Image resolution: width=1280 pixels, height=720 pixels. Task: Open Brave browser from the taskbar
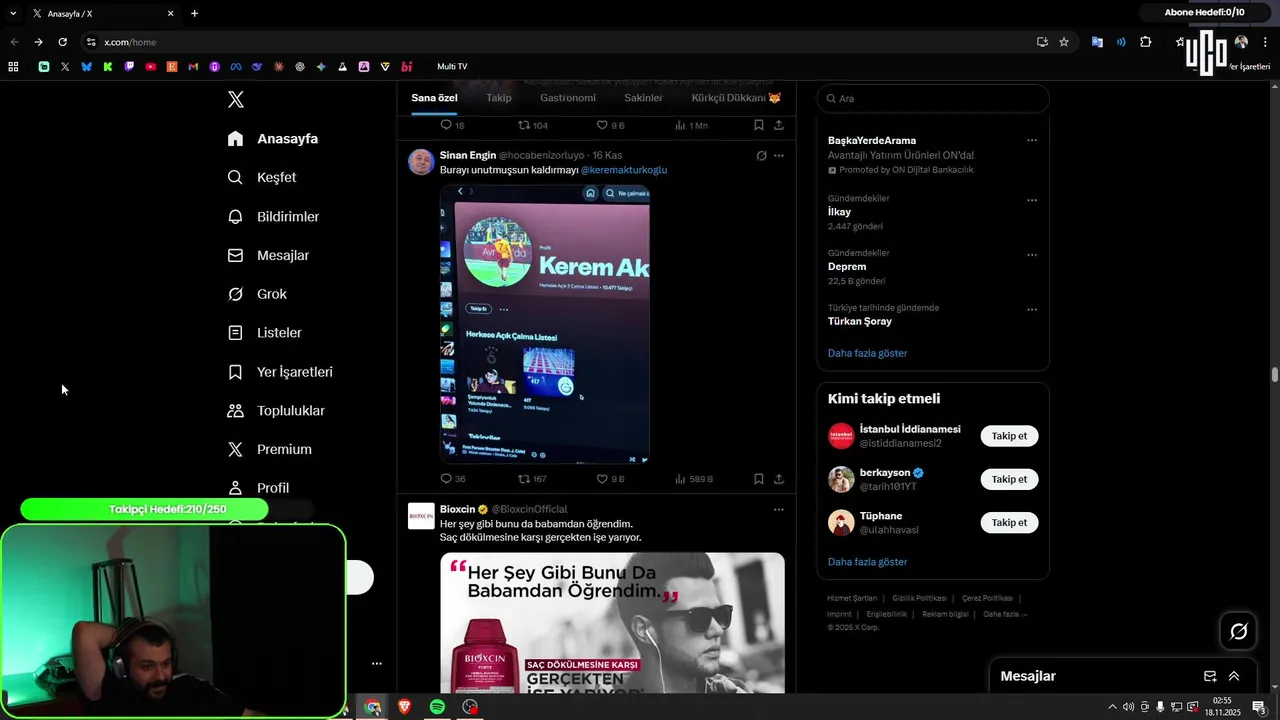coord(404,707)
